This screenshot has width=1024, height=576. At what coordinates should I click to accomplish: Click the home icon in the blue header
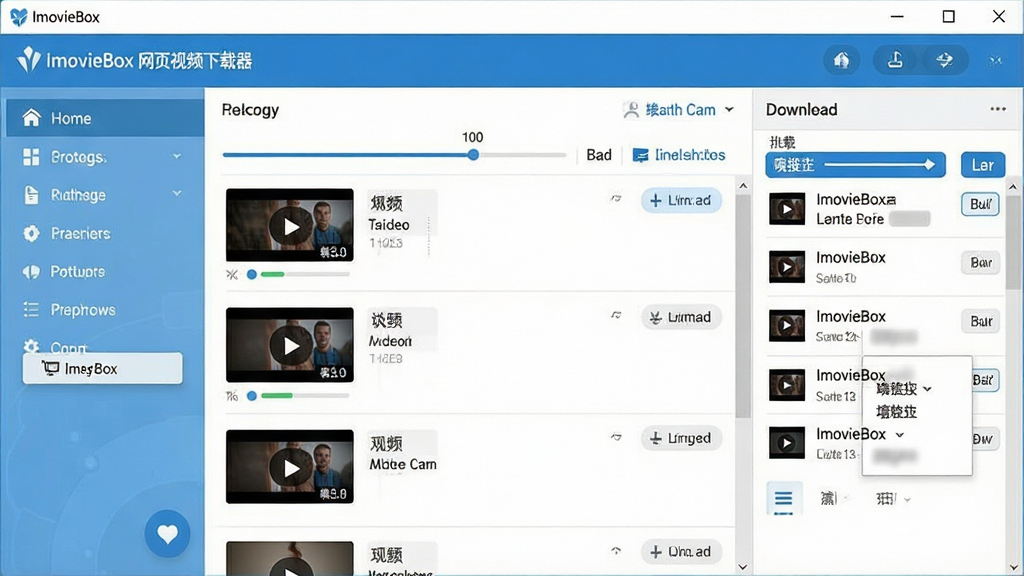coord(842,60)
